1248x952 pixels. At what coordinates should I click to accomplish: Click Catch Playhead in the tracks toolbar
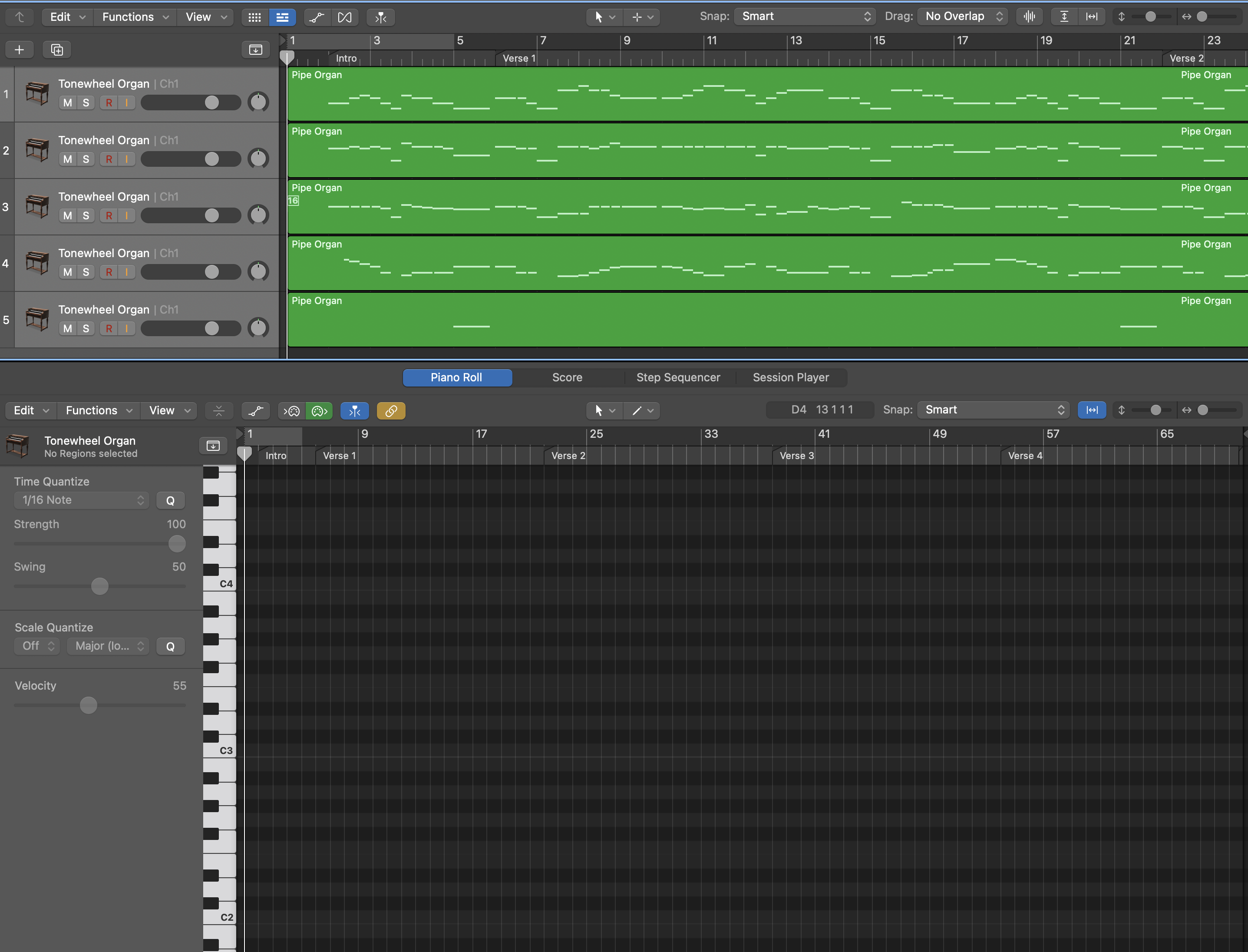point(381,17)
